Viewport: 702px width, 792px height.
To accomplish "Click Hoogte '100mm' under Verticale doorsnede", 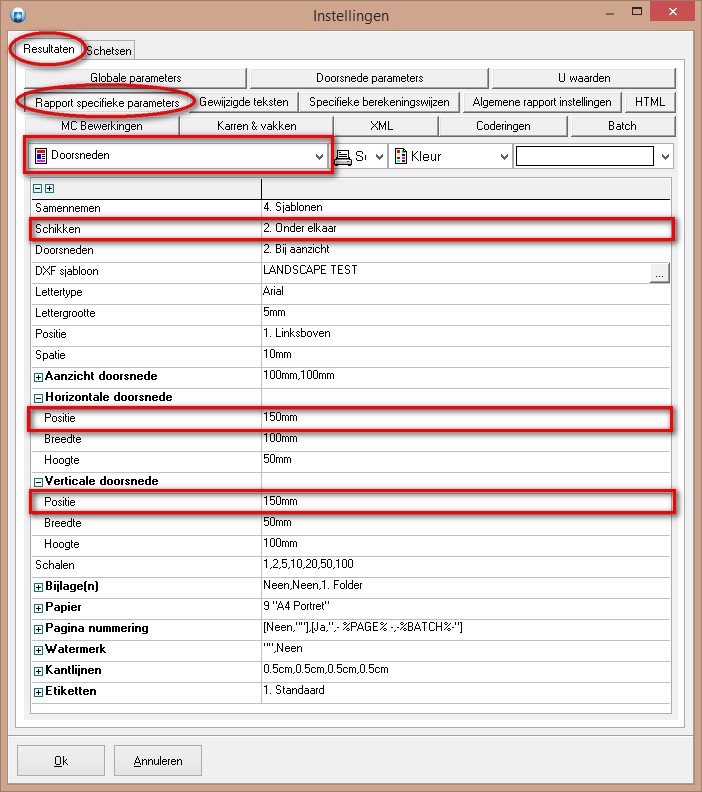I will 280,543.
